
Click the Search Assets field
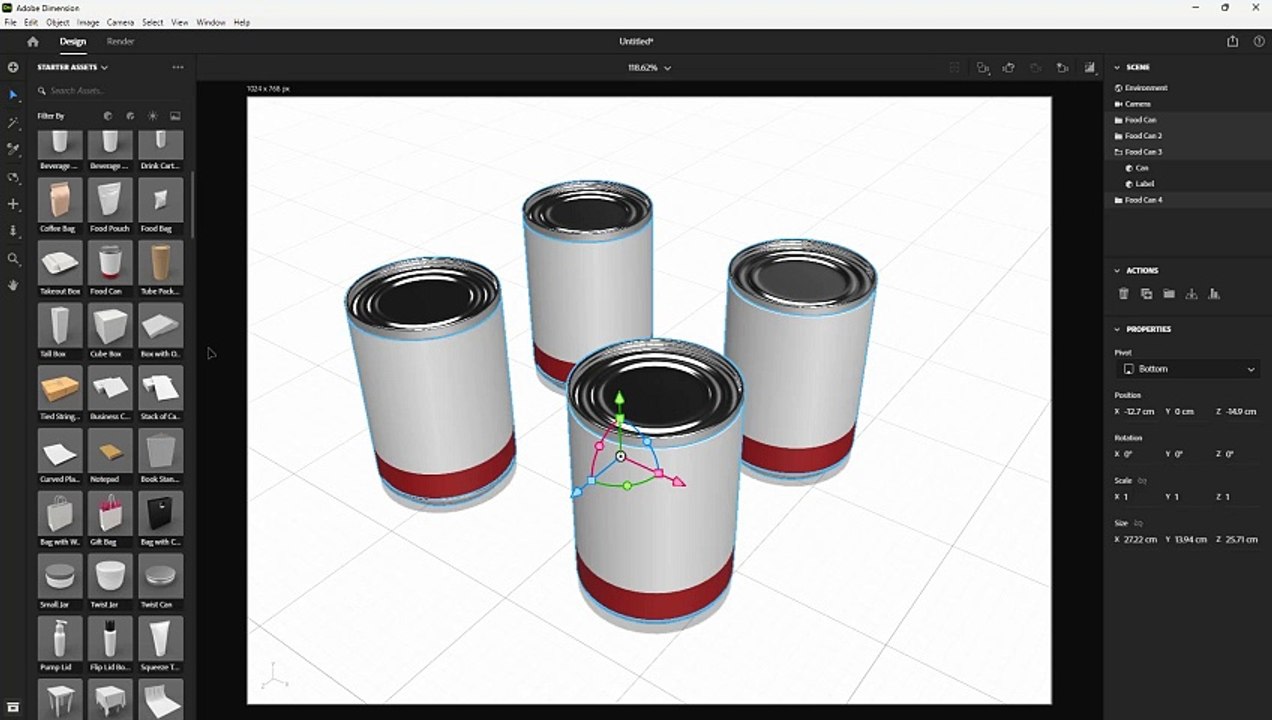pyautogui.click(x=110, y=91)
